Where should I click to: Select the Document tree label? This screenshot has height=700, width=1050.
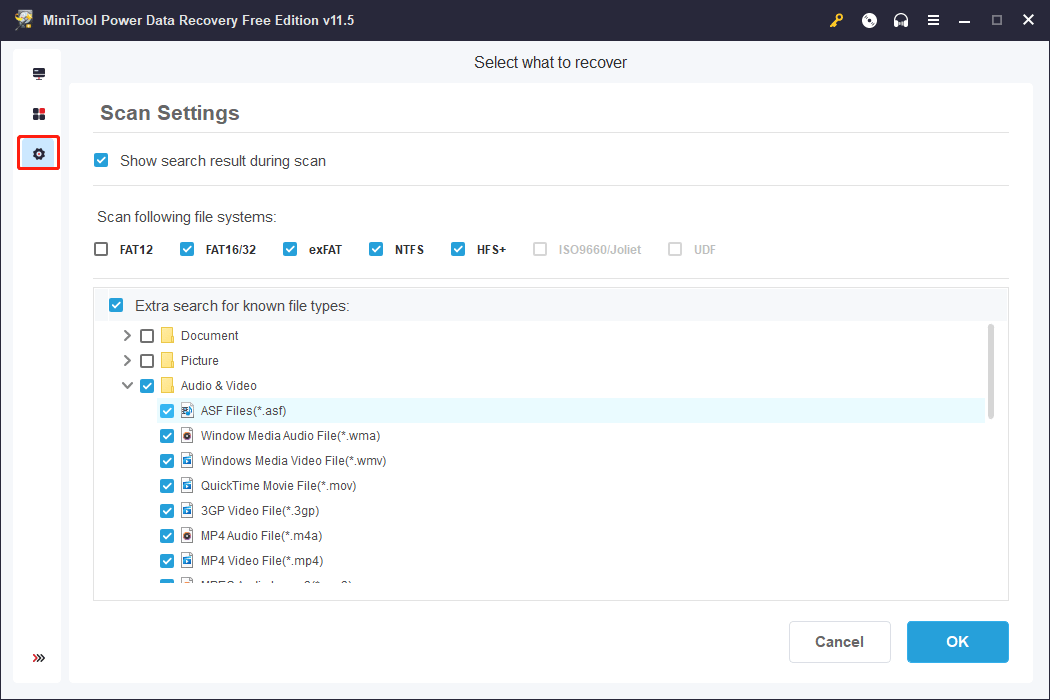click(x=210, y=336)
